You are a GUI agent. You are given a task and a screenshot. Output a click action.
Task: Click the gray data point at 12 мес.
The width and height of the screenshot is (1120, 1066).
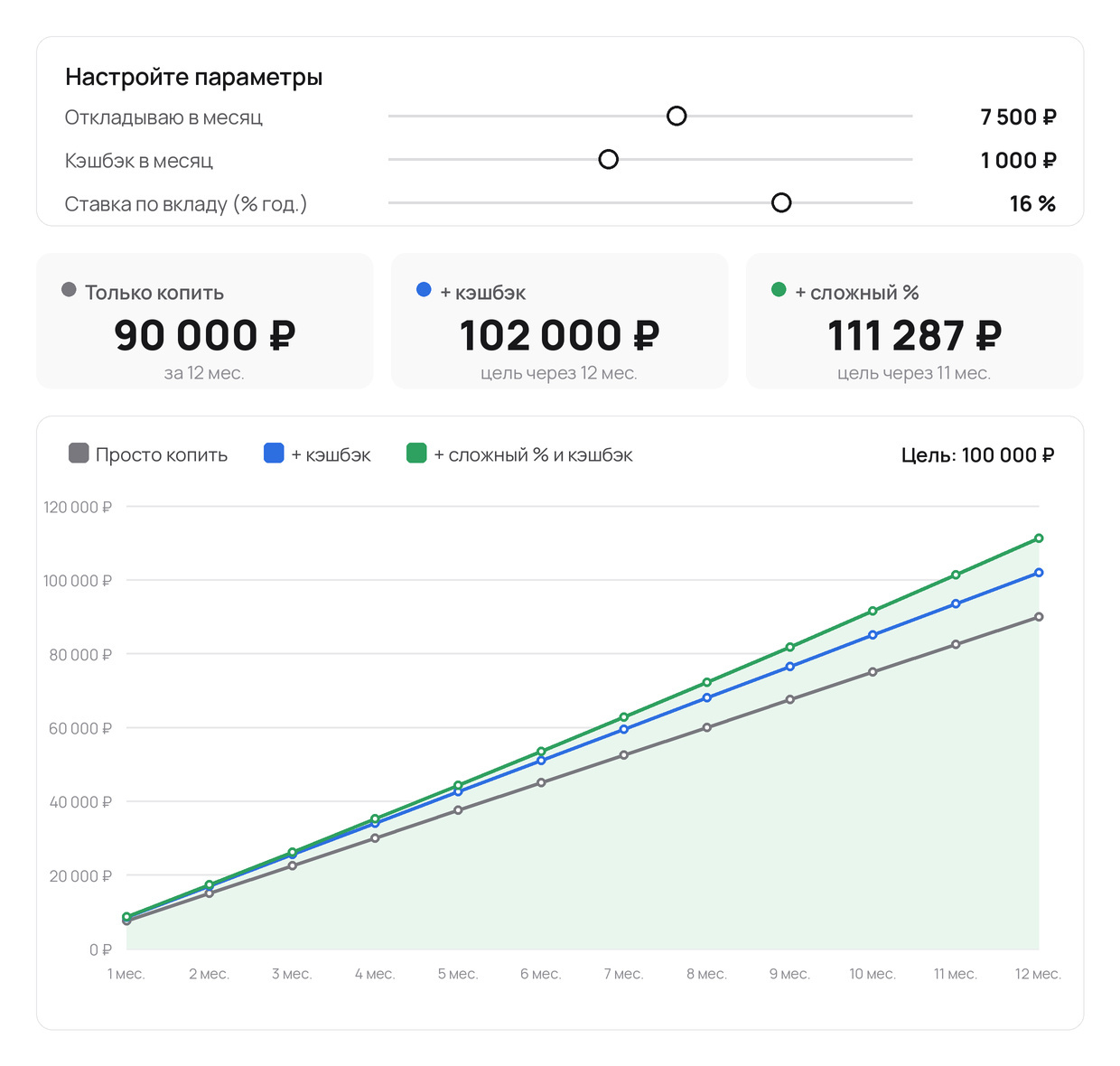click(1039, 617)
